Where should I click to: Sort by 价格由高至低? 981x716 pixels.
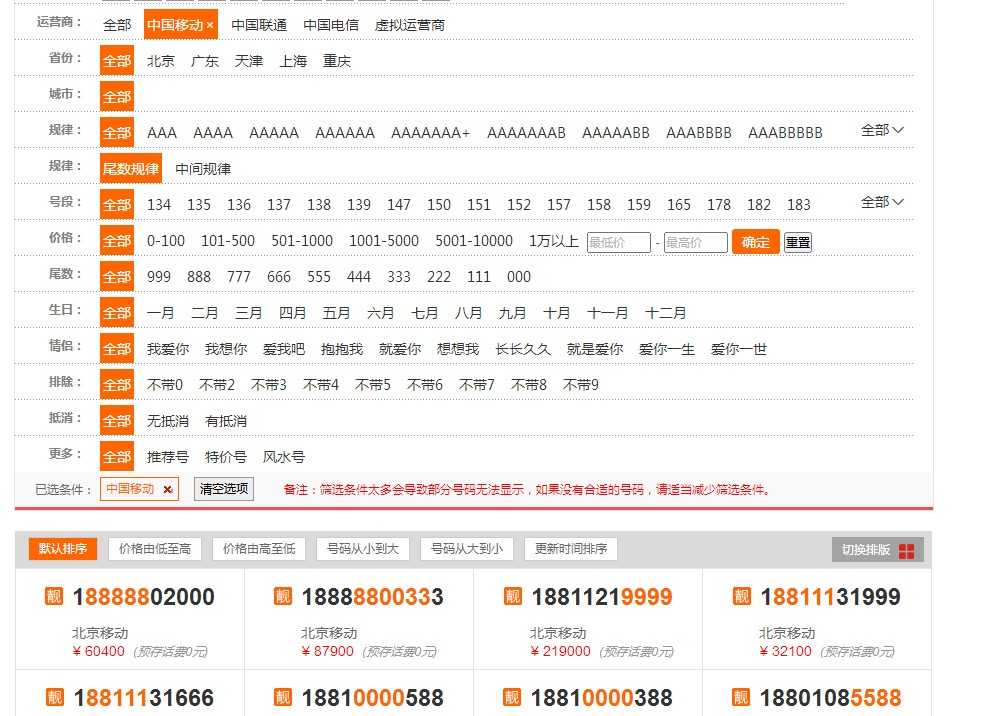(259, 549)
